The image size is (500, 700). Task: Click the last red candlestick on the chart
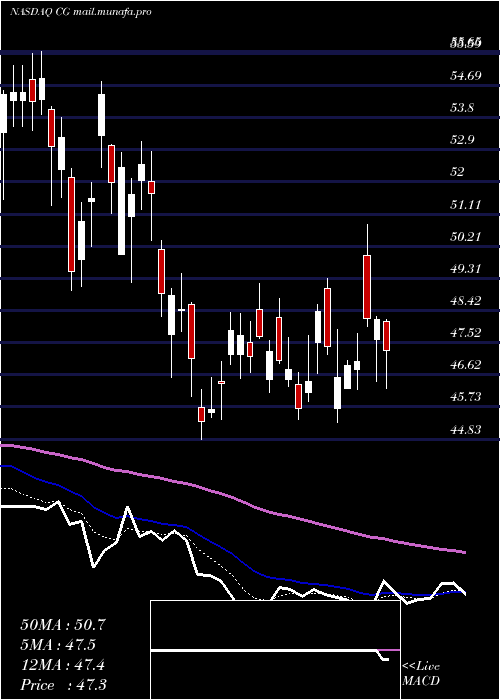(x=387, y=336)
